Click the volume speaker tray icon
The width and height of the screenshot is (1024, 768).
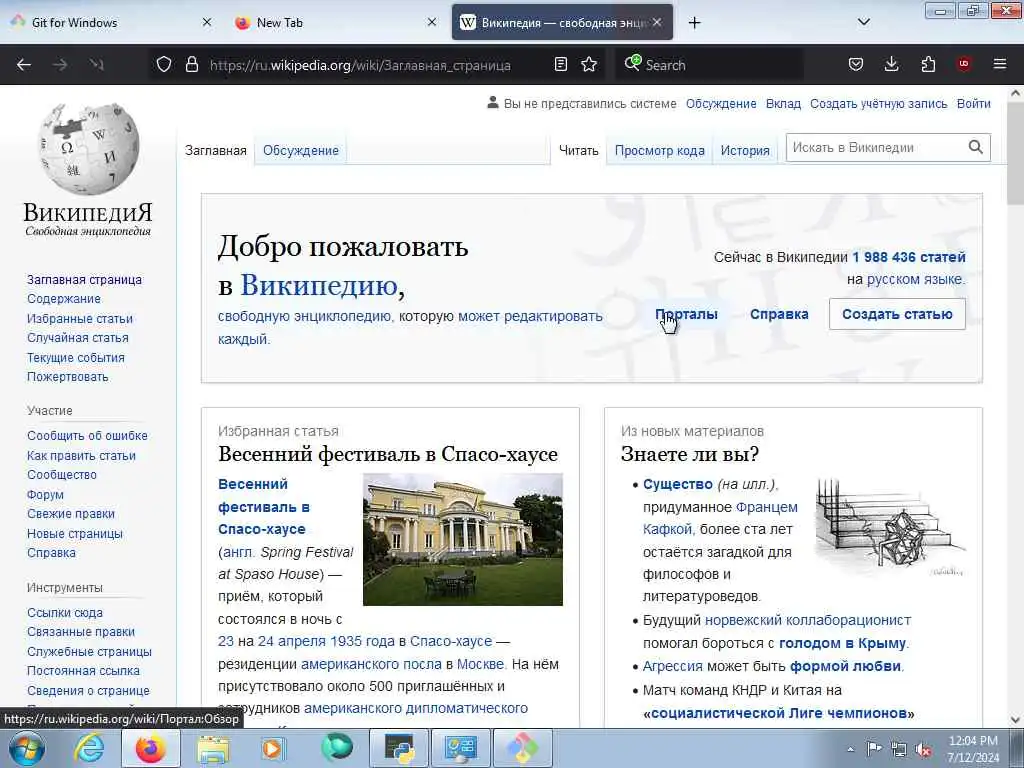pos(923,750)
